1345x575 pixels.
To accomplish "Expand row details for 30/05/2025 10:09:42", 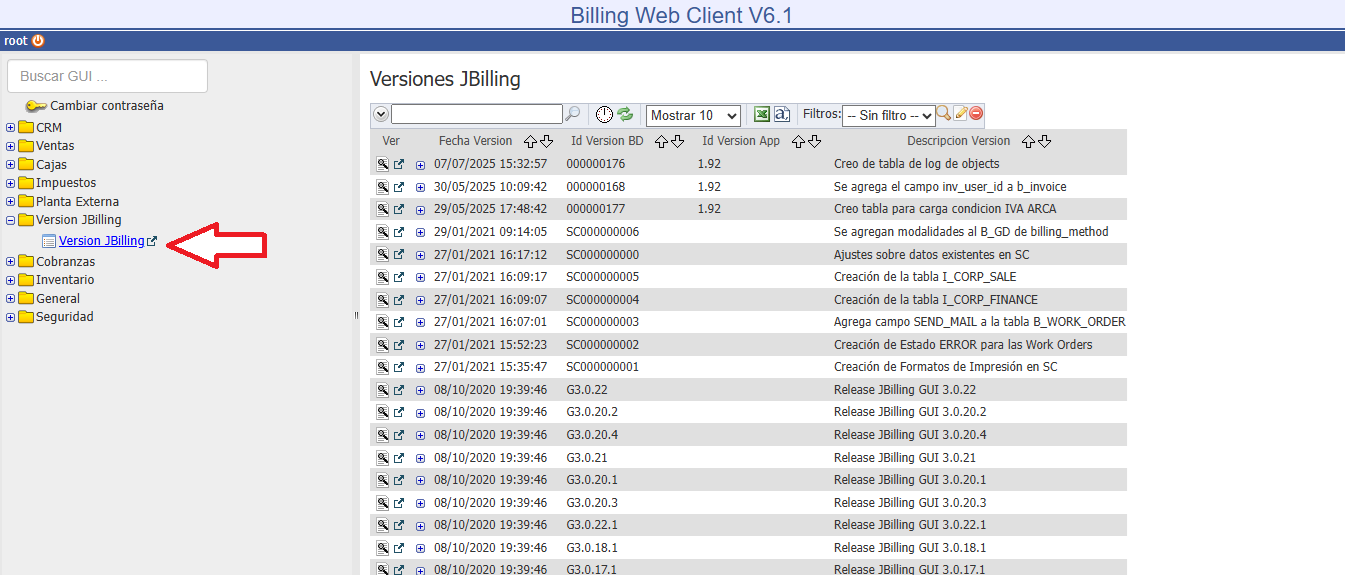I will [420, 188].
